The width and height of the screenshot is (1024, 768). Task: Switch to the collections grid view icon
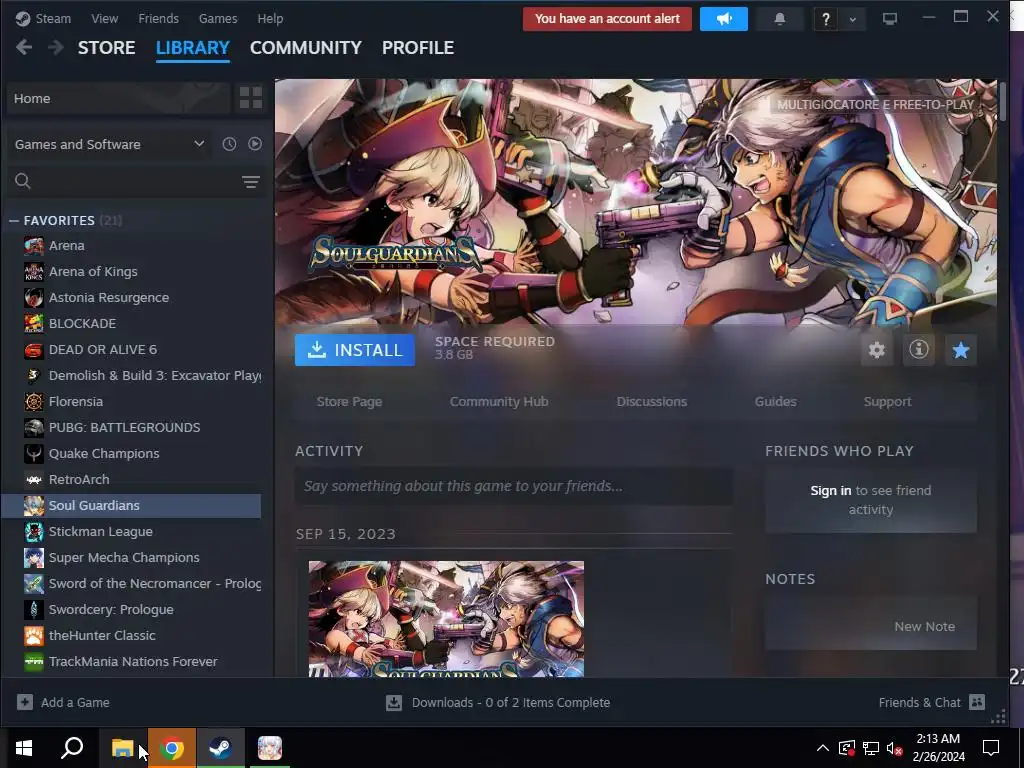coord(251,98)
